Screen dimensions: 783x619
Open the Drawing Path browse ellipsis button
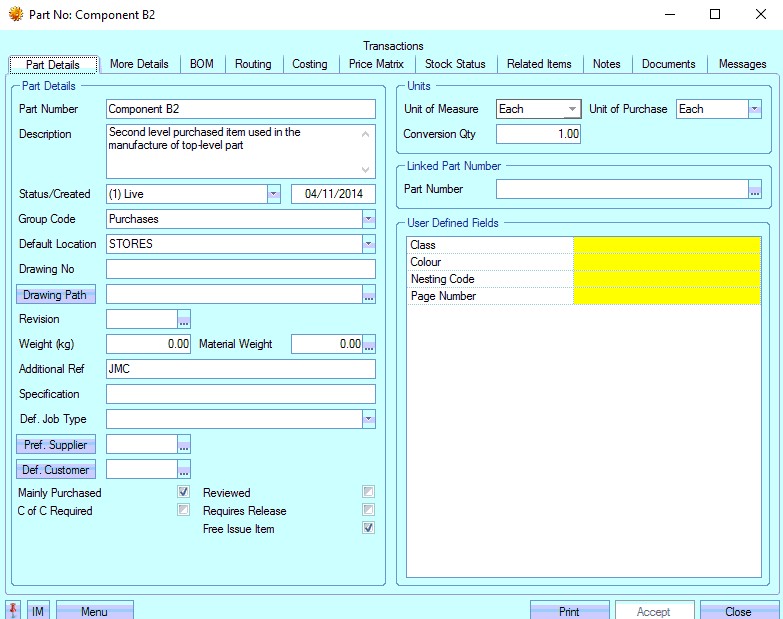pyautogui.click(x=368, y=295)
